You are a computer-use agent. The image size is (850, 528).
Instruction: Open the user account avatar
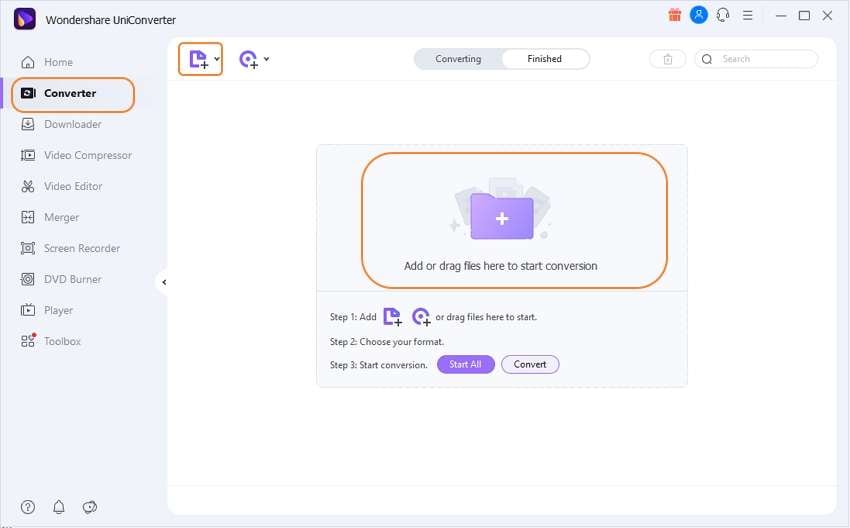(699, 15)
